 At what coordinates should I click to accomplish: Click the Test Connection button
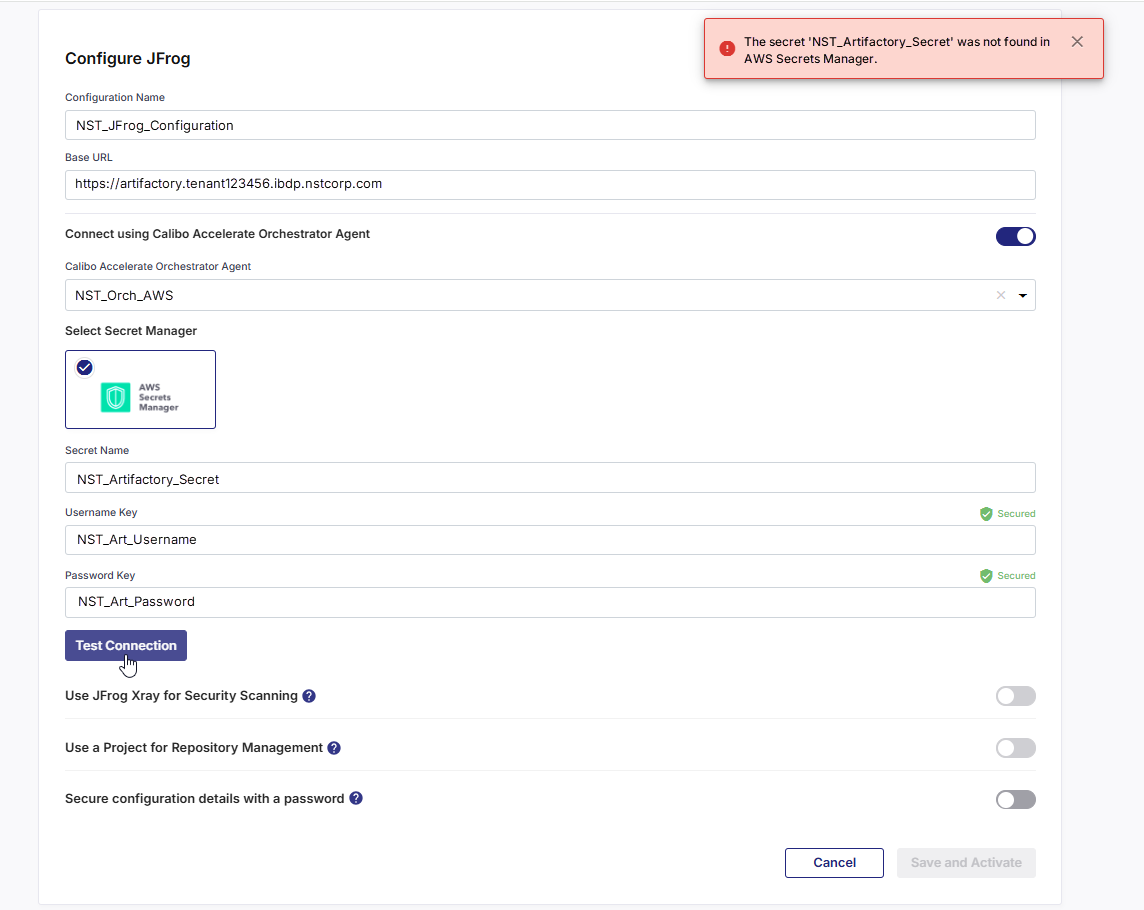coord(125,645)
